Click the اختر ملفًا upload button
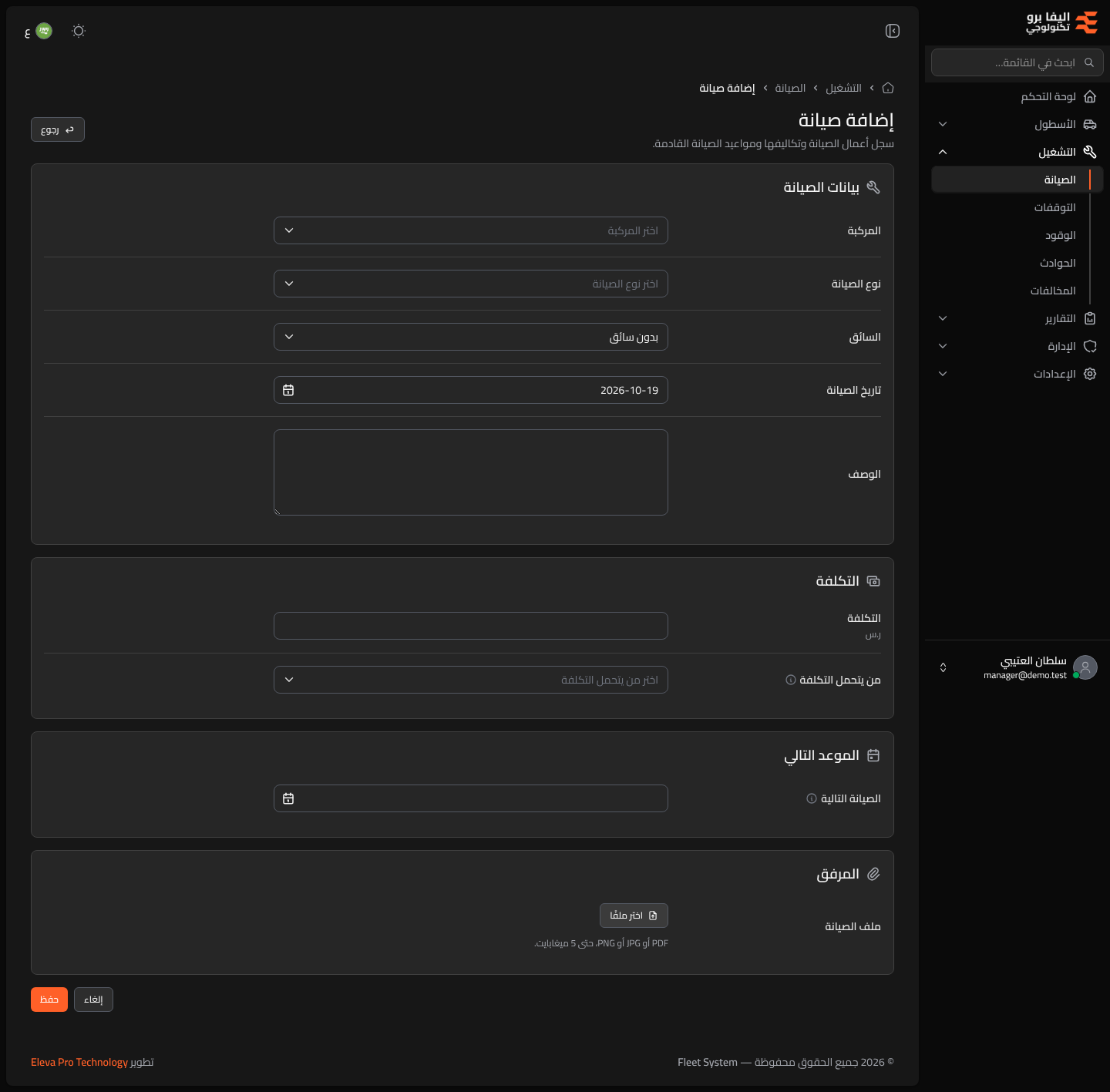This screenshot has width=1110, height=1092. (634, 916)
